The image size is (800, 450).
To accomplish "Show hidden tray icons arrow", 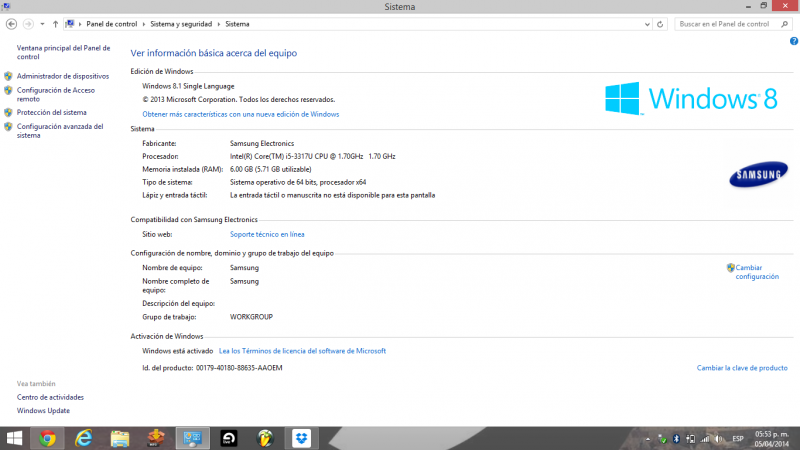I will click(648, 439).
